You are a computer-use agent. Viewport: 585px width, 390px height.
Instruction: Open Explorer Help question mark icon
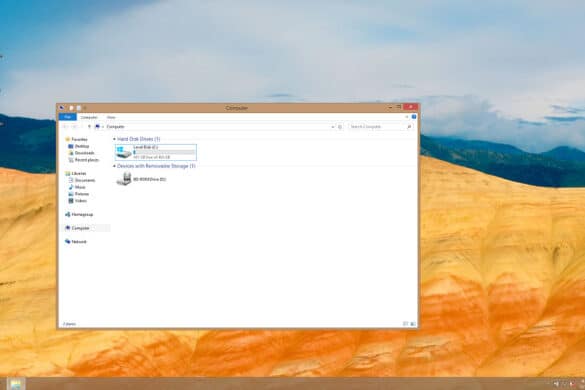(414, 117)
